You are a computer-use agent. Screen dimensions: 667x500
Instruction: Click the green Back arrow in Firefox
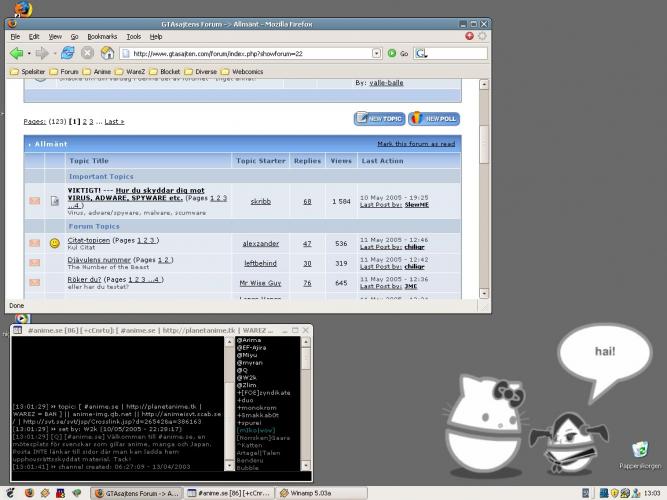(x=17, y=53)
